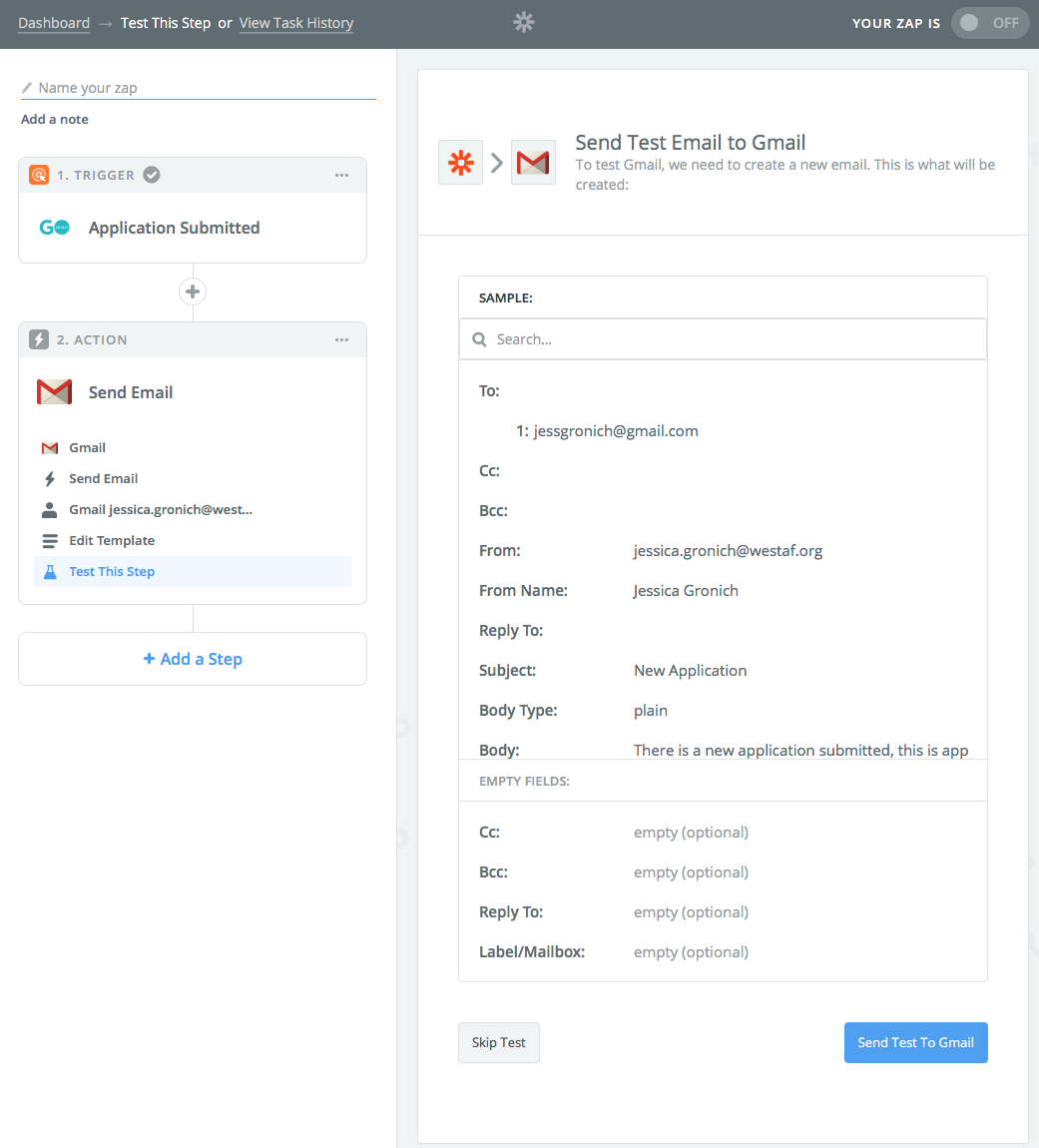Screen dimensions: 1039x1148
Task: Click the Skip Test button
Action: (499, 1042)
